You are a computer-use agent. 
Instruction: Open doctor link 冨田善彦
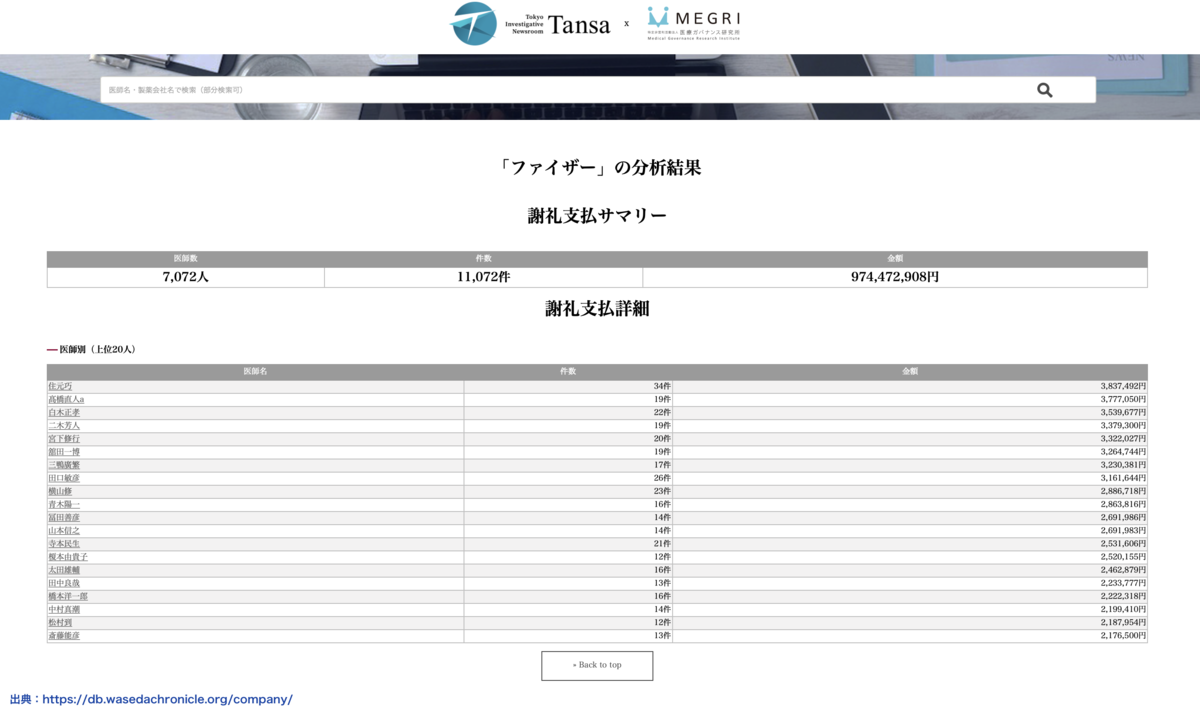(64, 517)
